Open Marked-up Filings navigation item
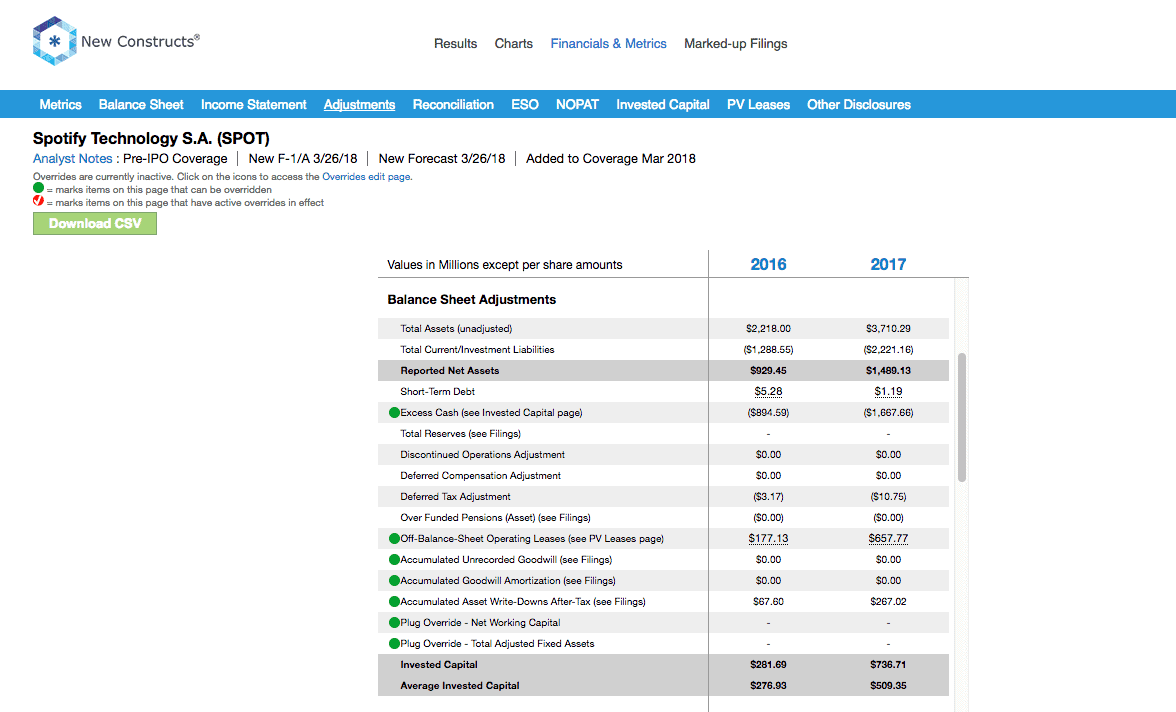The height and width of the screenshot is (712, 1176). (x=736, y=44)
